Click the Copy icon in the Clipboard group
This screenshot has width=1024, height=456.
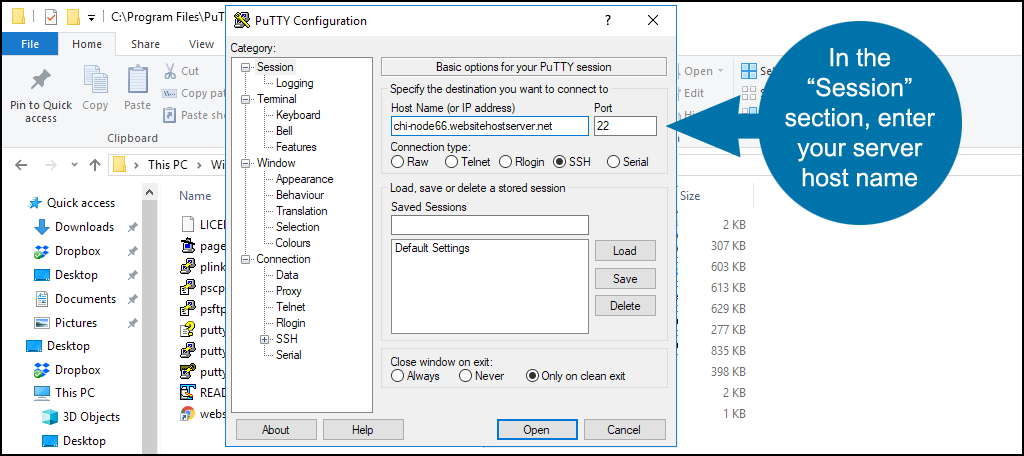tap(95, 80)
